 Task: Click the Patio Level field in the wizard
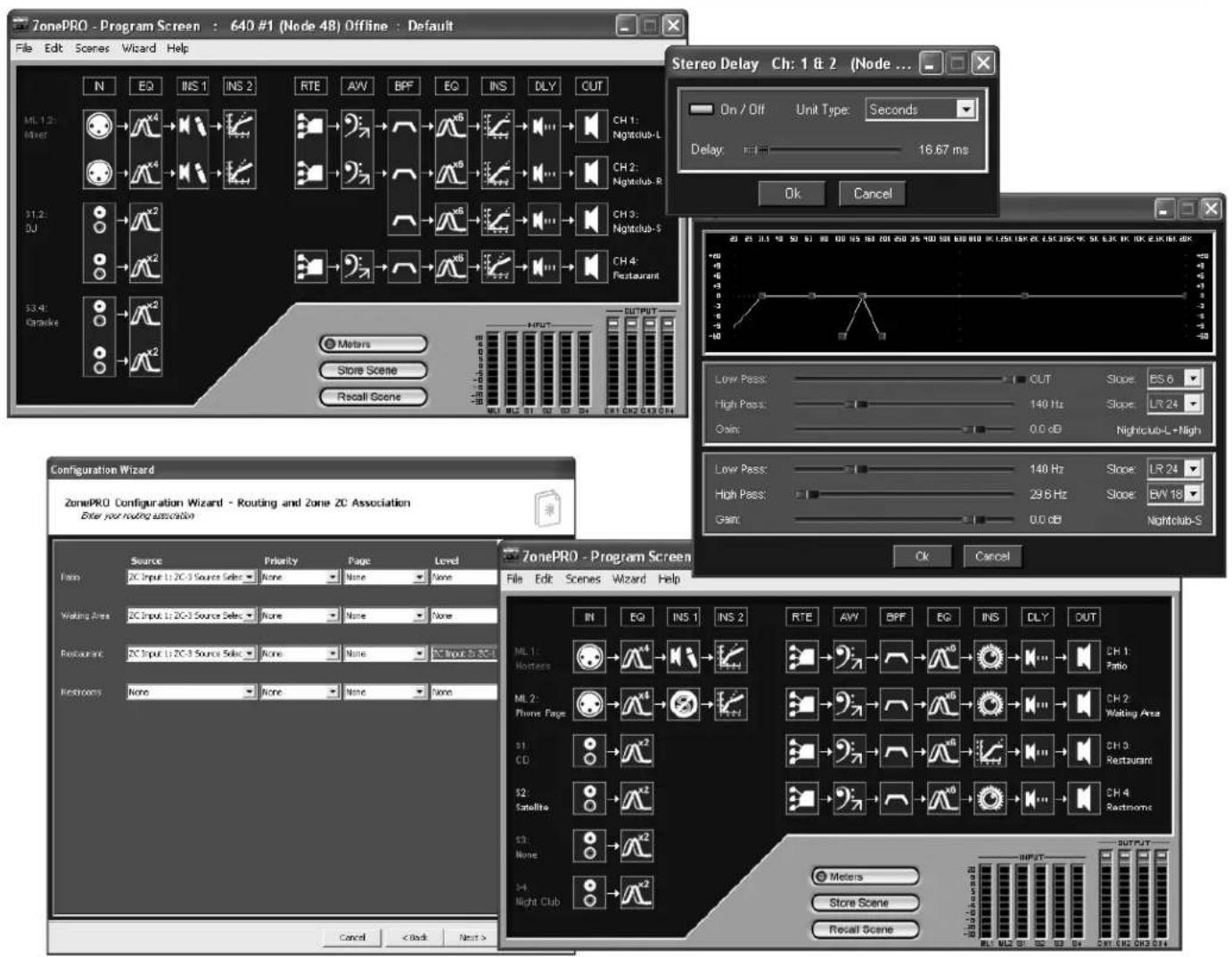point(463,577)
